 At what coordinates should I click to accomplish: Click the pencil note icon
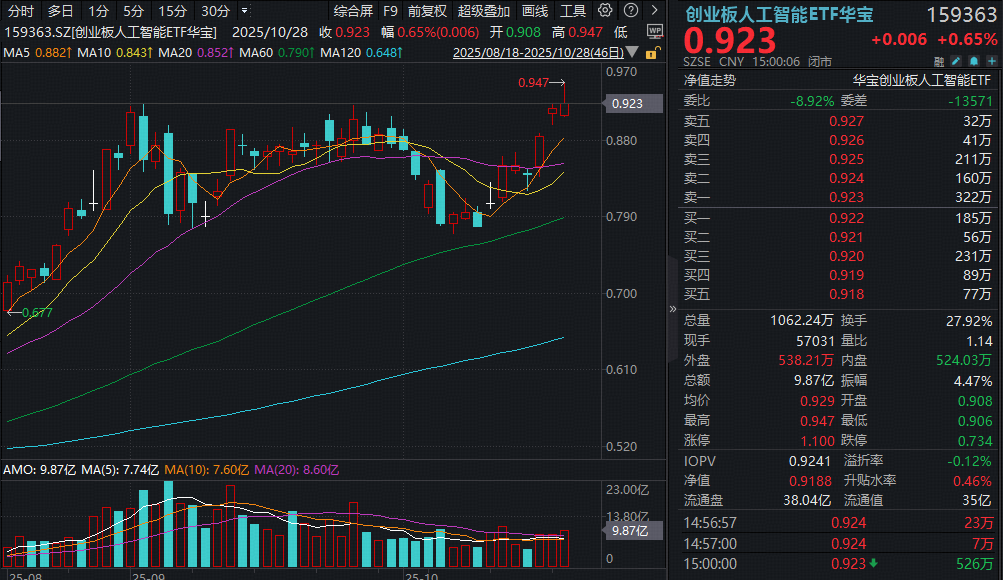point(956,61)
